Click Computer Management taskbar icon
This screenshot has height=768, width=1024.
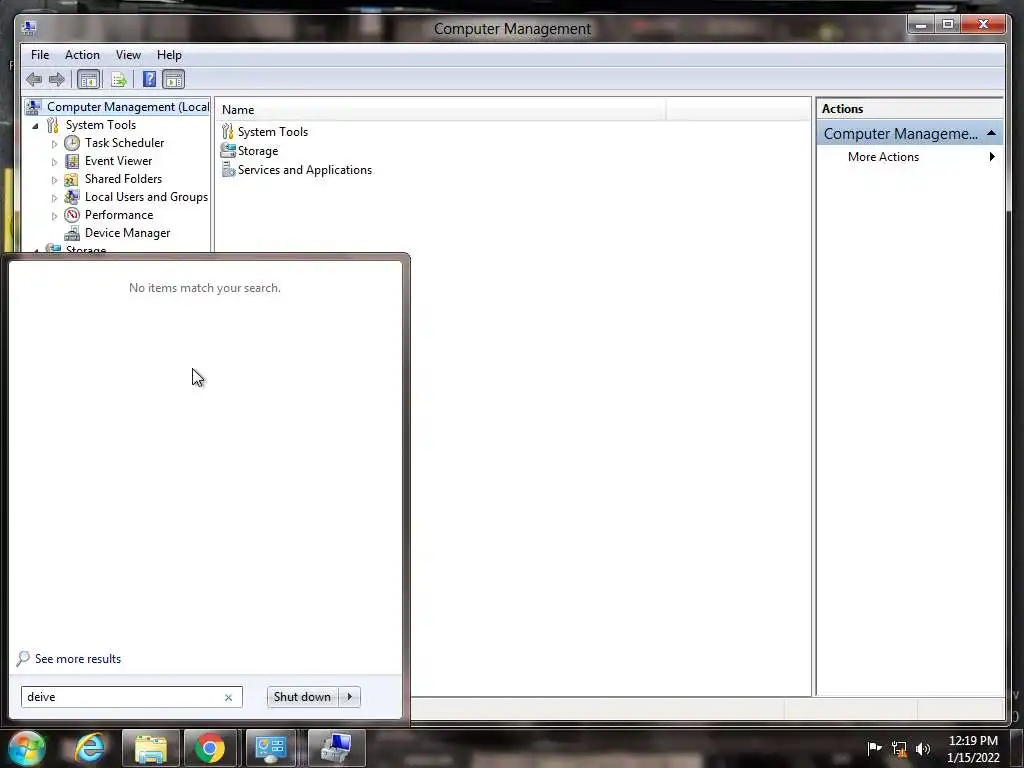[x=336, y=748]
